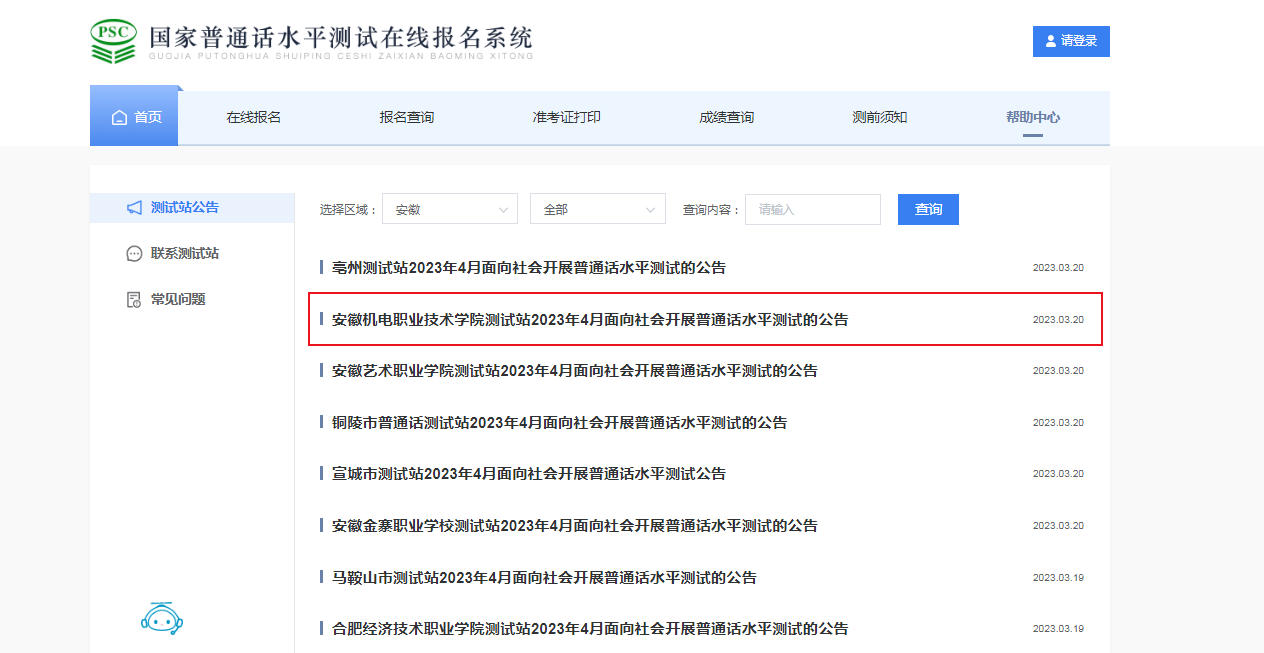1264x653 pixels.
Task: Open the 在线报名 menu tab
Action: click(x=254, y=118)
